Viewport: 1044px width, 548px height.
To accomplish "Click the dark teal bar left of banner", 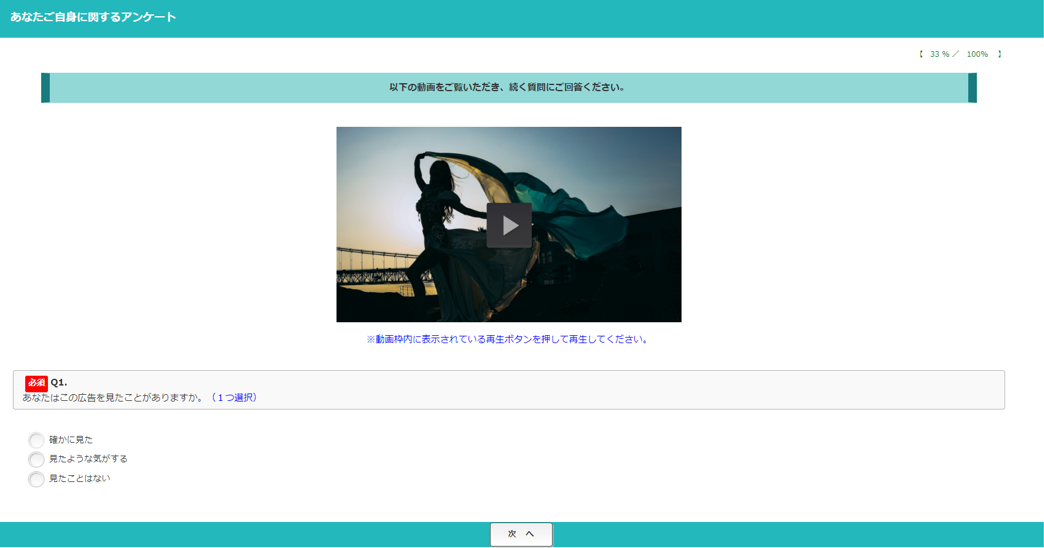I will 45,88.
